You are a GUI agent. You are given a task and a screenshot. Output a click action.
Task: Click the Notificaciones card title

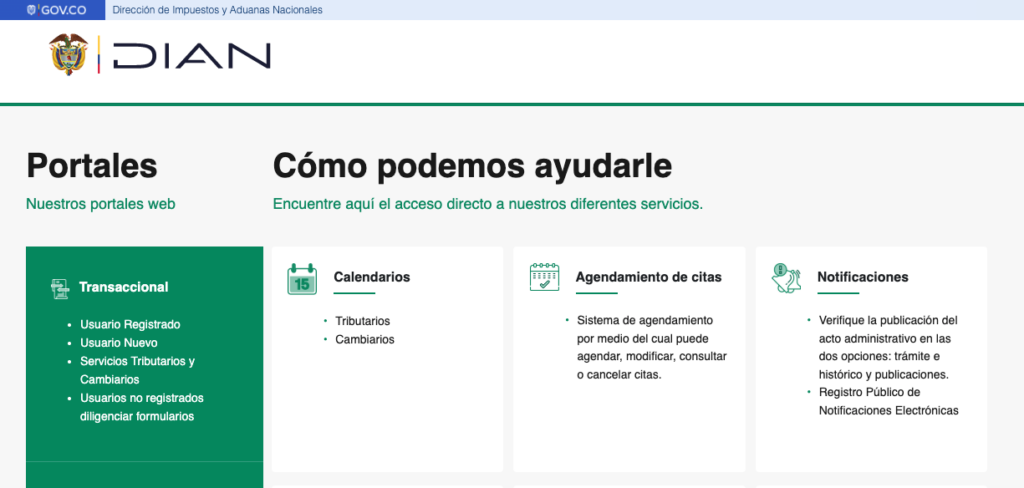[863, 277]
